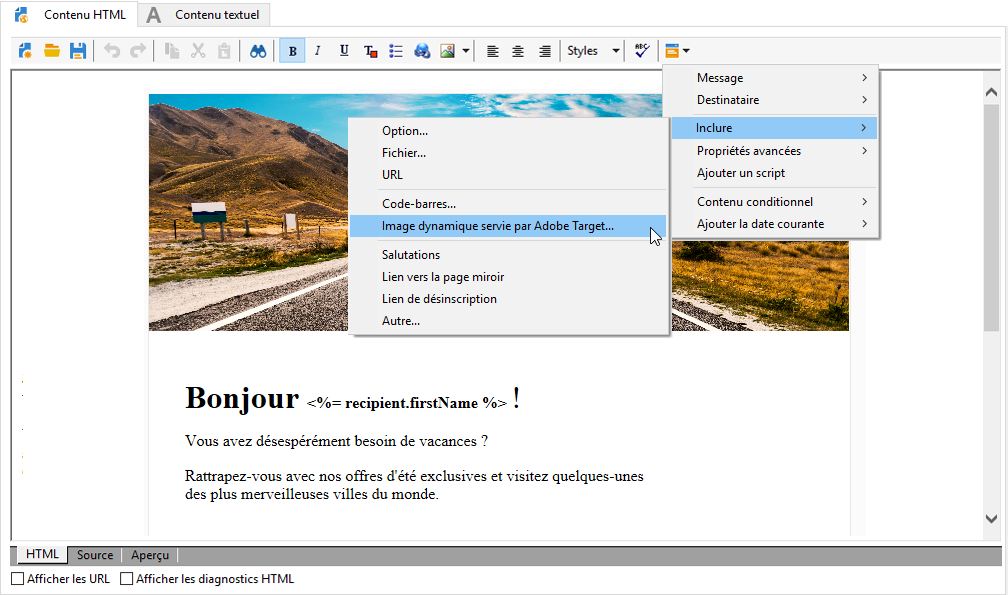Screen dimensions: 1008x595
Task: Open the binoculars Find tool
Action: [258, 51]
